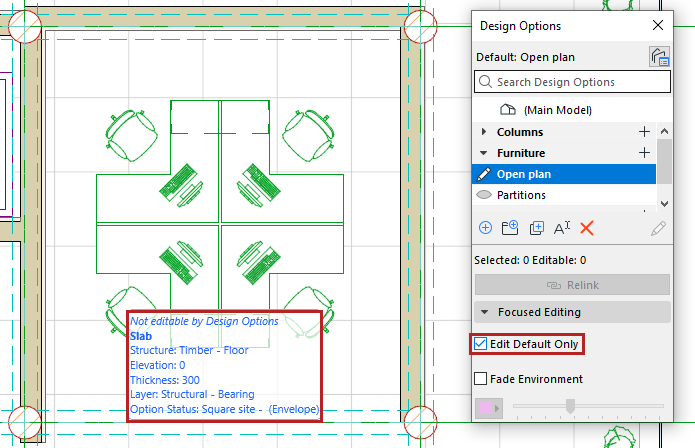Viewport: 695px width, 448px height.
Task: Click the bottom-right column circle marker
Action: point(420,422)
